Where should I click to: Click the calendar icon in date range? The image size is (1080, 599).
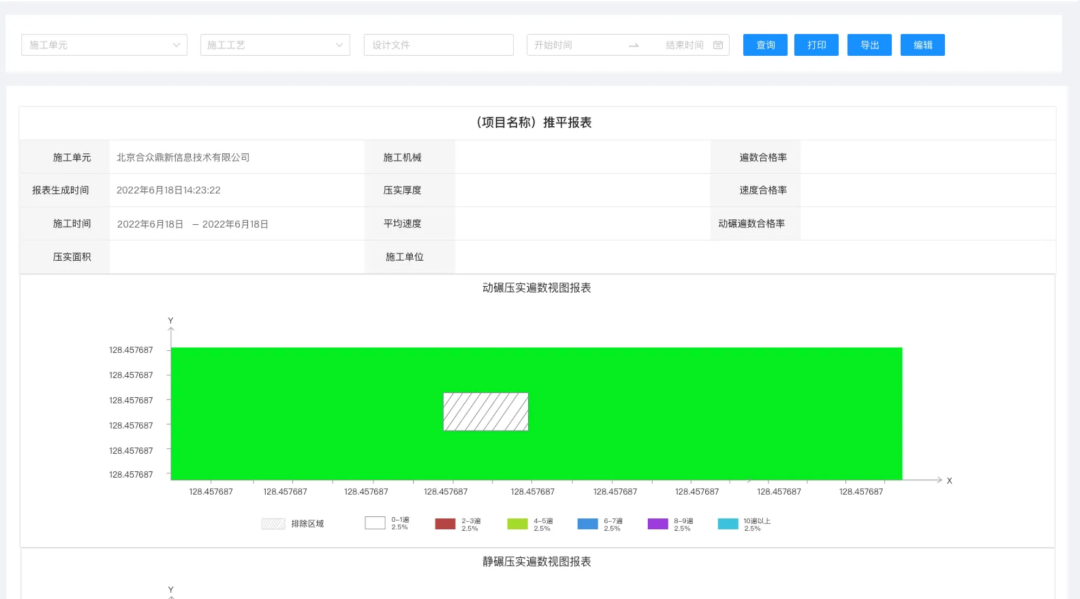click(x=718, y=45)
